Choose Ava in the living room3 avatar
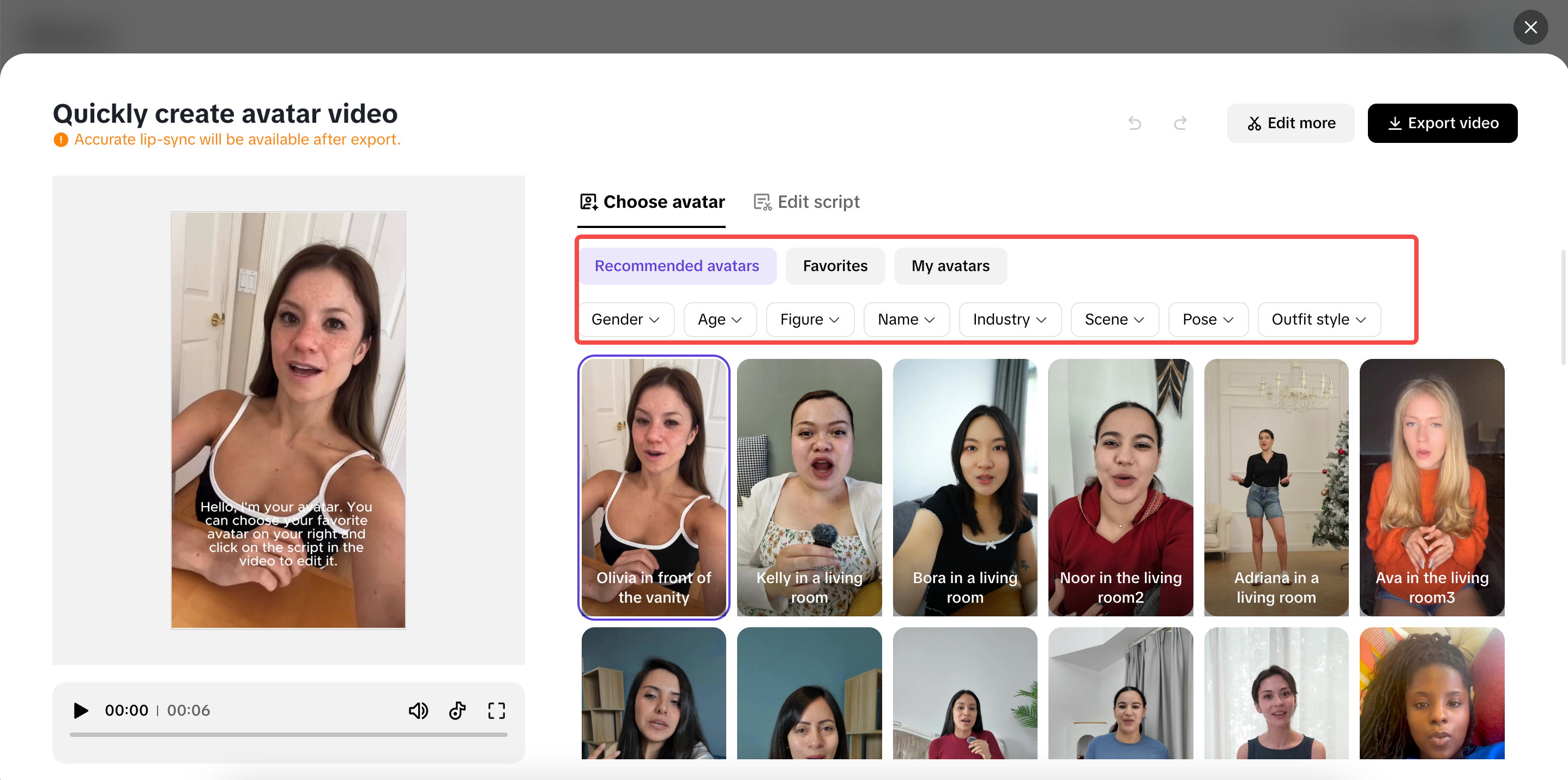The height and width of the screenshot is (780, 1568). coord(1431,487)
